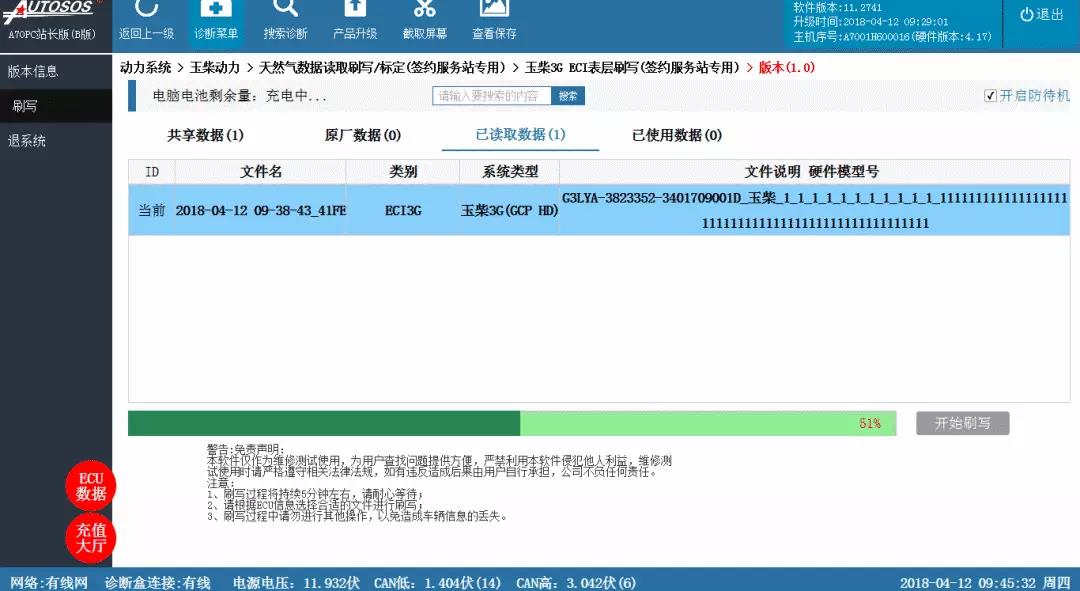Image resolution: width=1080 pixels, height=591 pixels.
Task: Open the red 充值大厅 round button
Action: click(x=91, y=538)
